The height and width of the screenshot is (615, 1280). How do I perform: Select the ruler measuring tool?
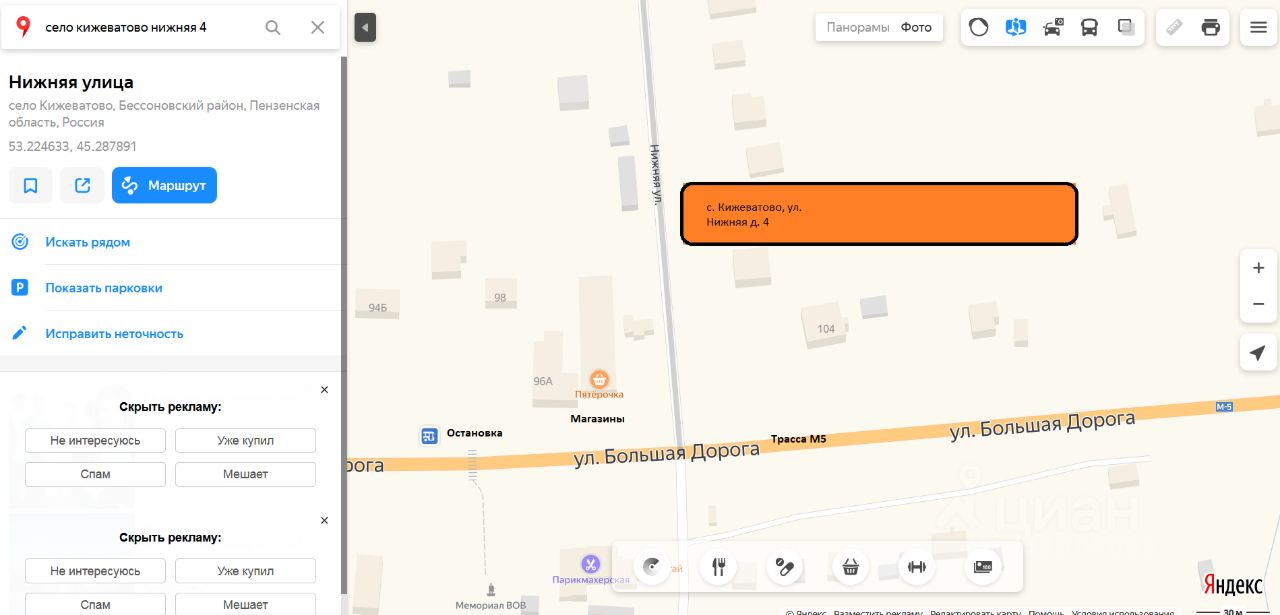coord(1174,27)
